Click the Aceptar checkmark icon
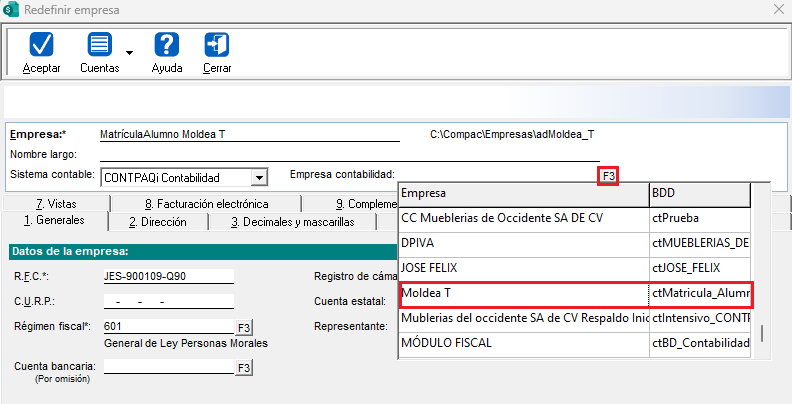 (x=41, y=45)
